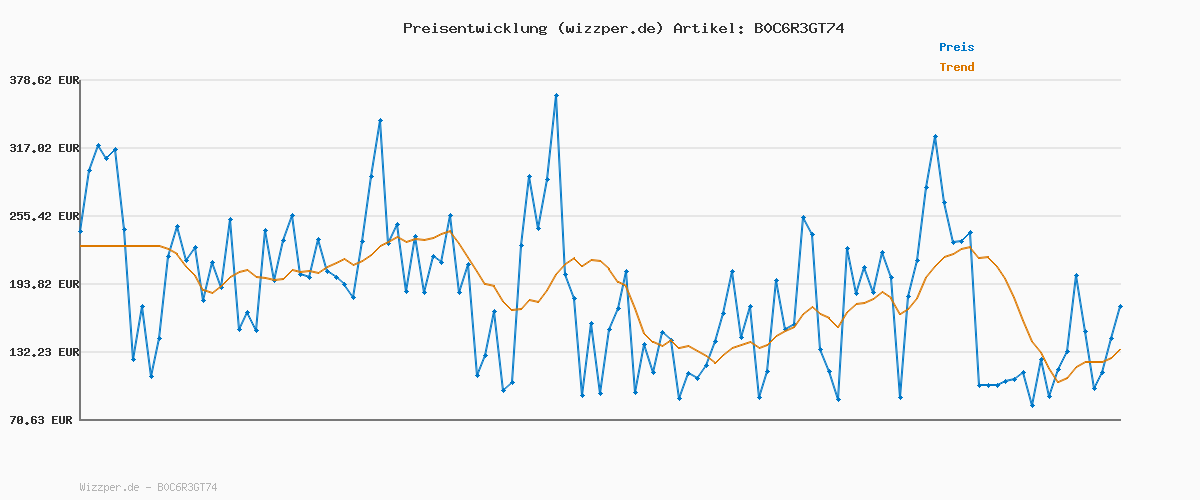1200x500 pixels.
Task: Click the orange trend line's right end
Action: coord(1120,349)
